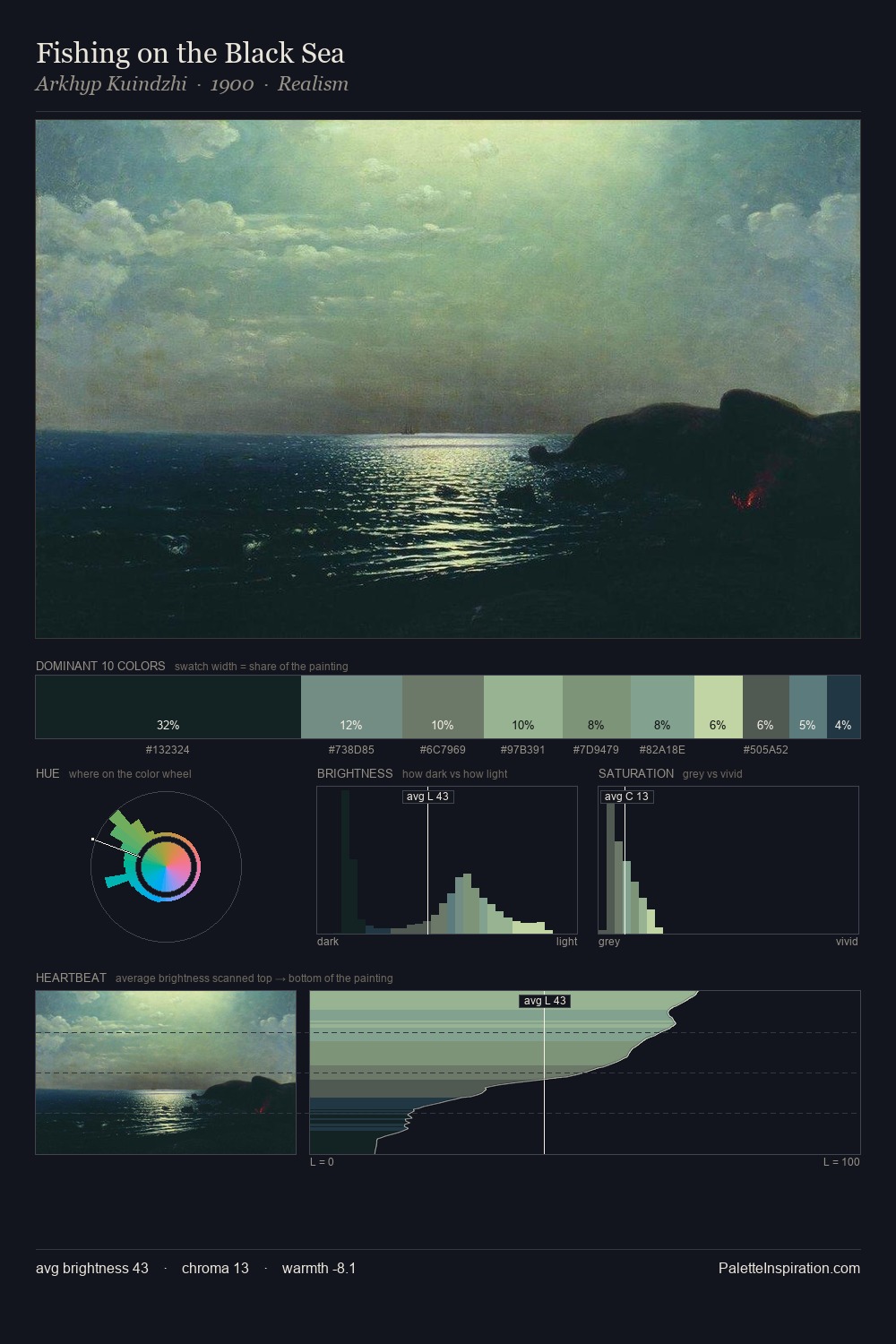Click the hex code #82A18E

tap(662, 750)
